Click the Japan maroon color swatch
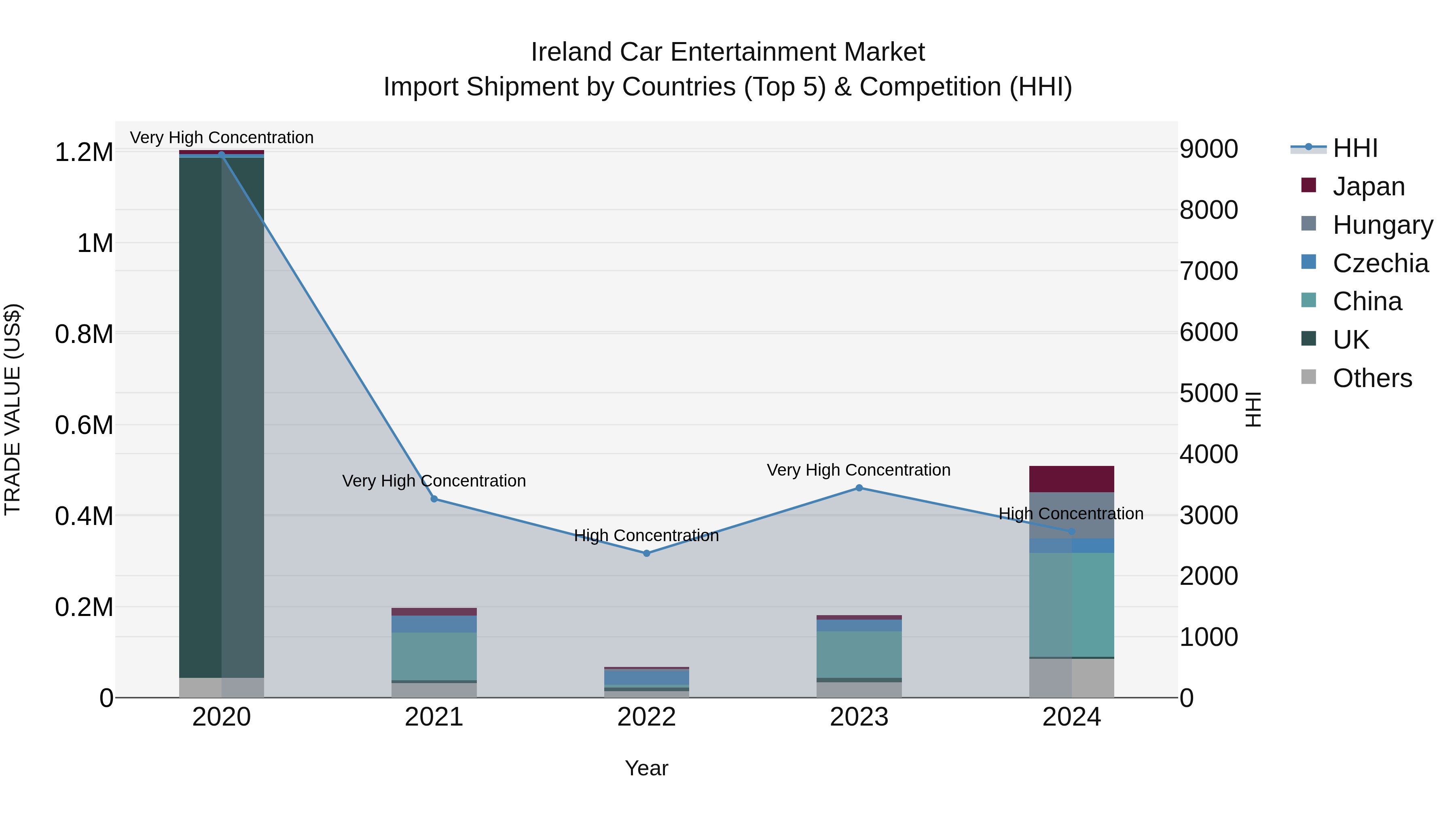The height and width of the screenshot is (819, 1456). [1308, 185]
